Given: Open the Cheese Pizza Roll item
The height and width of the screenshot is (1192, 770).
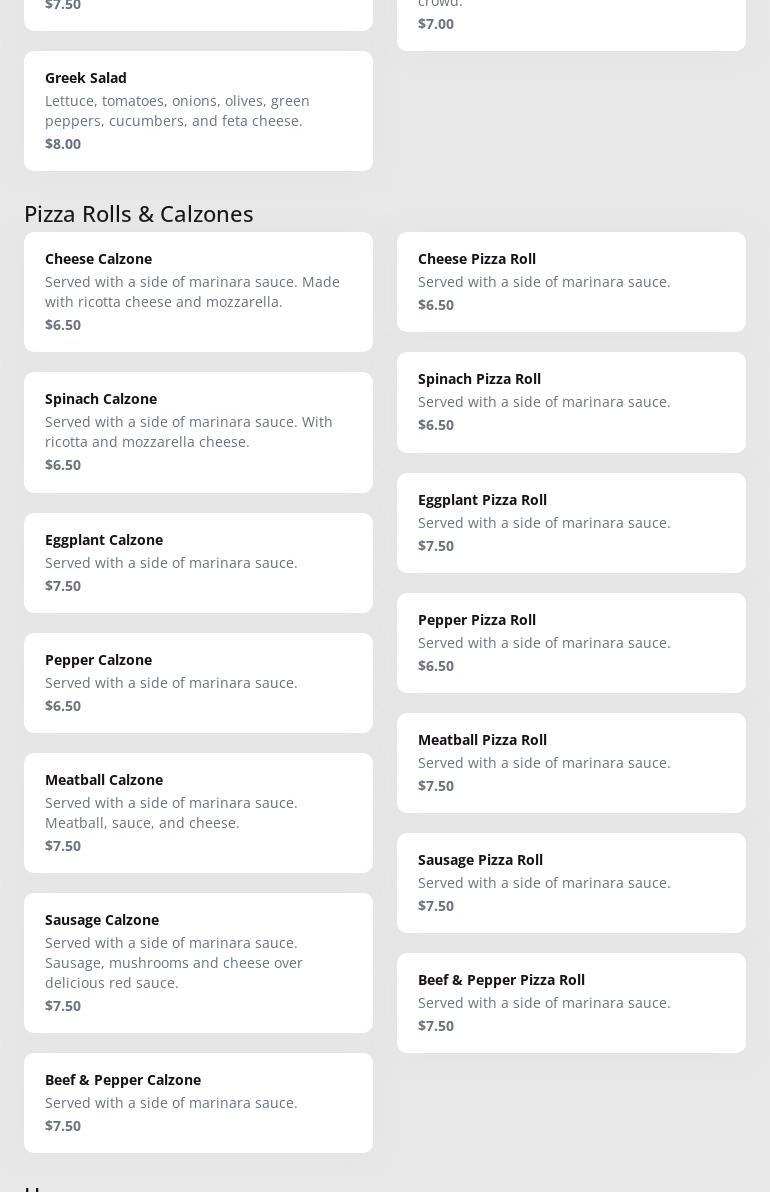Looking at the screenshot, I should [x=571, y=281].
